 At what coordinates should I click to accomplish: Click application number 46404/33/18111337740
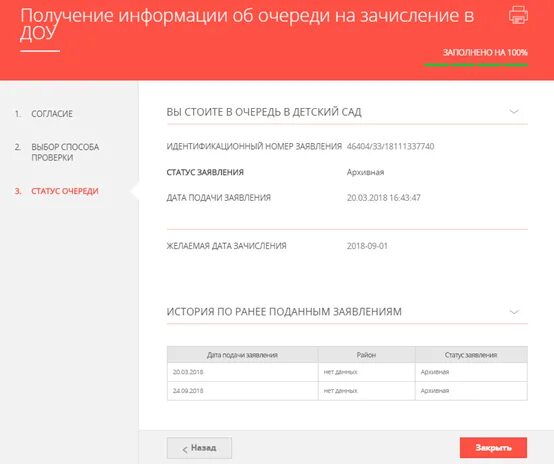pyautogui.click(x=390, y=146)
